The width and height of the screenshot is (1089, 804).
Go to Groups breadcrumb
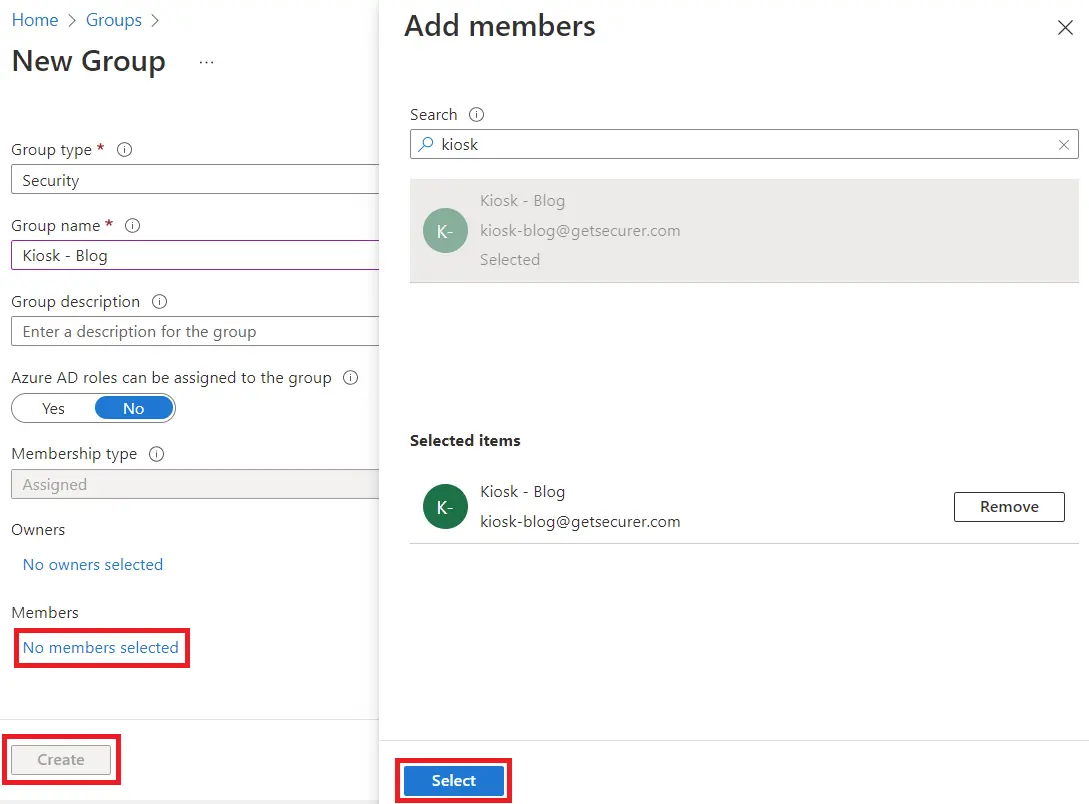click(x=113, y=20)
